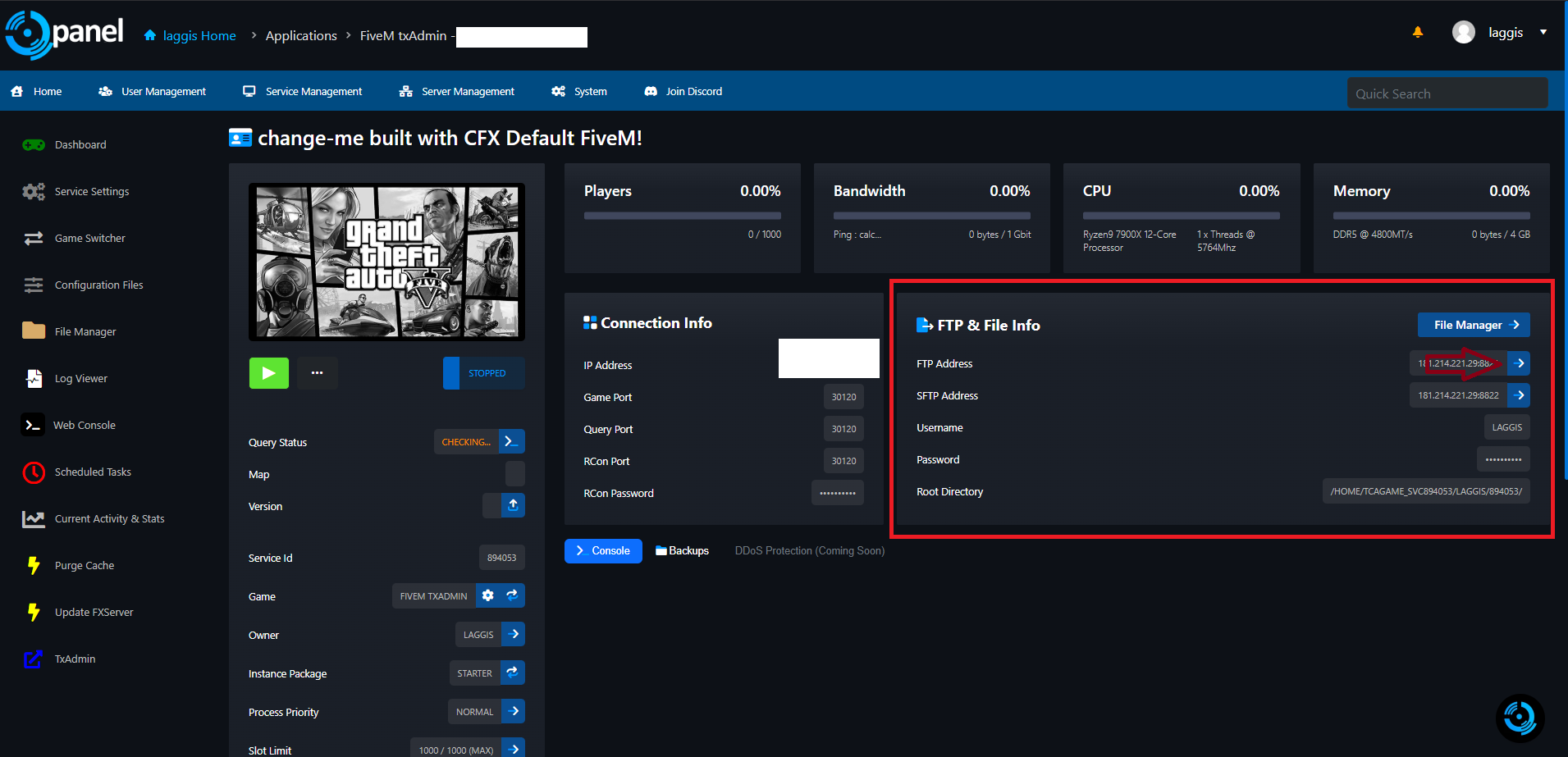1568x757 pixels.
Task: Open Service Settings gears icon
Action: (34, 191)
